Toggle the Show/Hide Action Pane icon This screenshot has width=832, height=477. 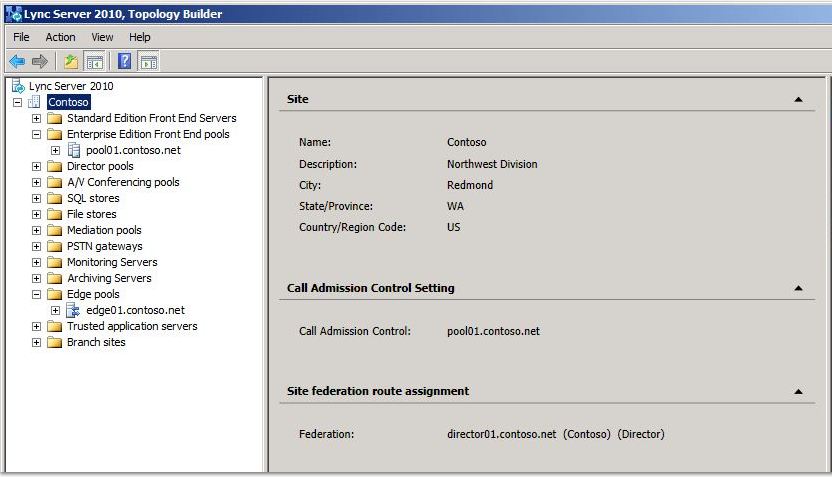[149, 62]
